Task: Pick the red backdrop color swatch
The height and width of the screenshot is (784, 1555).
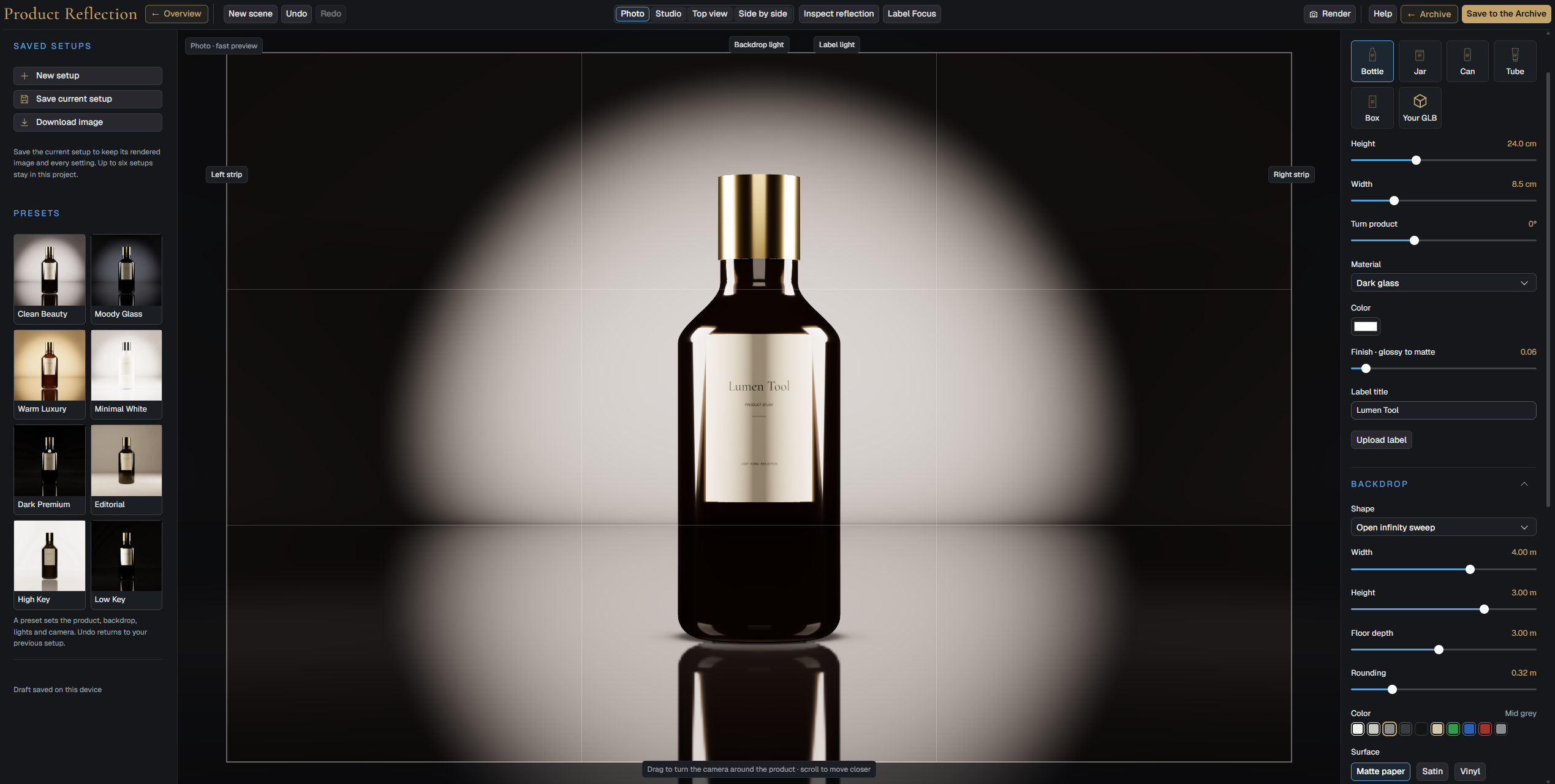Action: pyautogui.click(x=1485, y=729)
